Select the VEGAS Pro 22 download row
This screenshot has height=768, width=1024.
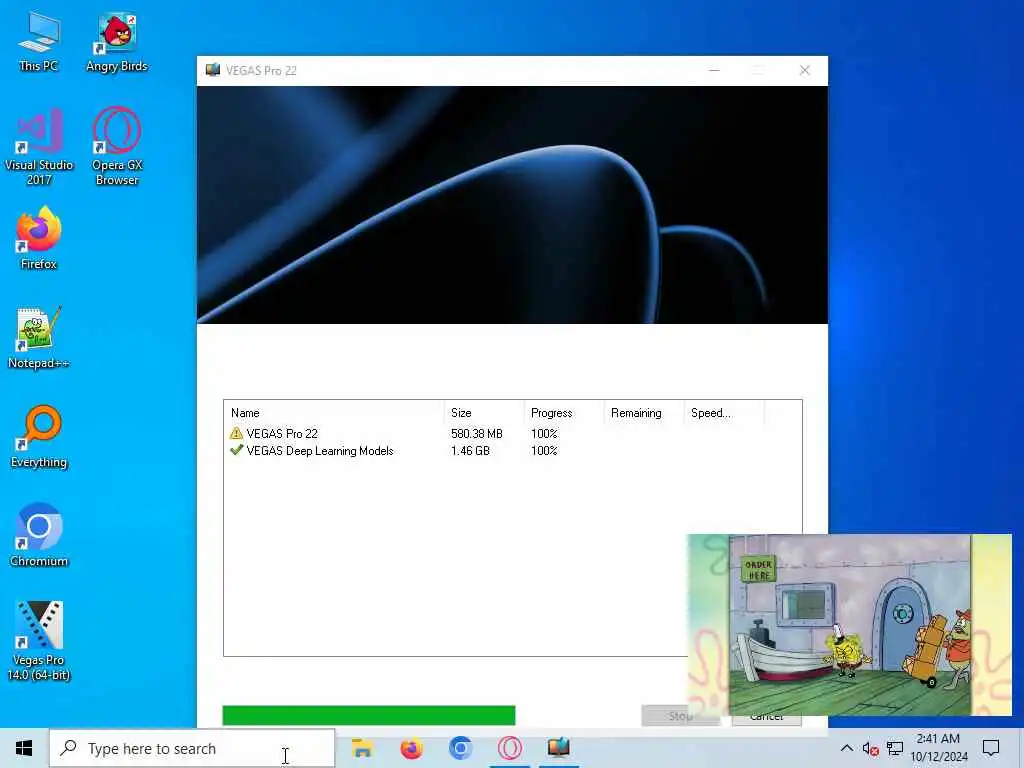[x=513, y=434]
